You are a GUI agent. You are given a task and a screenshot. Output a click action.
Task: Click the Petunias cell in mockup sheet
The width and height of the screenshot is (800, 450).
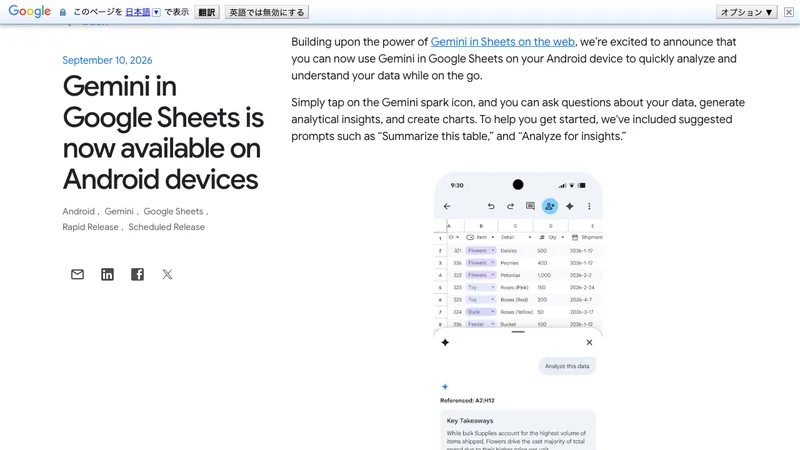pyautogui.click(x=510, y=275)
